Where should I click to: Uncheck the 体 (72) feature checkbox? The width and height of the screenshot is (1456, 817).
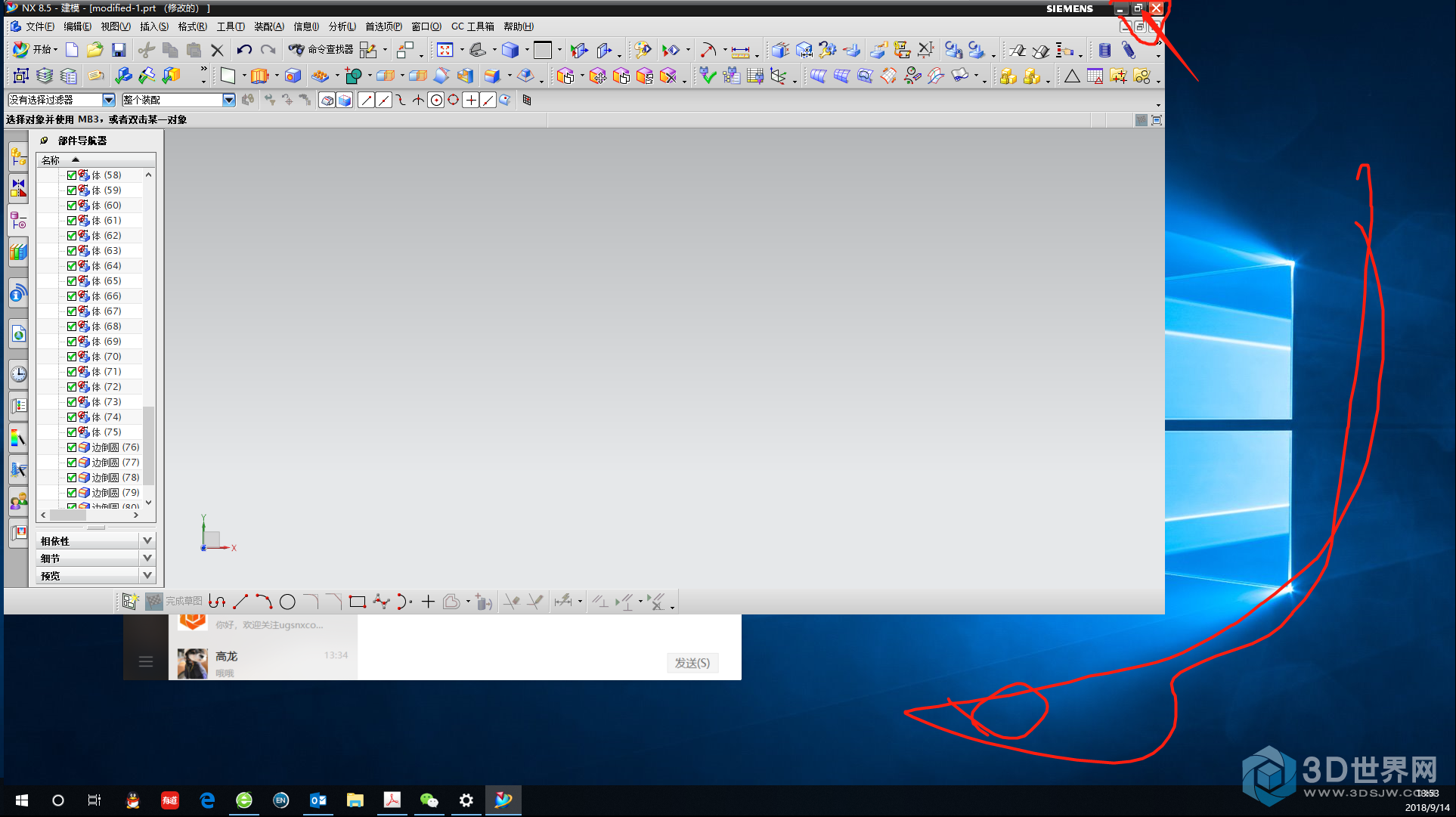pyautogui.click(x=72, y=387)
